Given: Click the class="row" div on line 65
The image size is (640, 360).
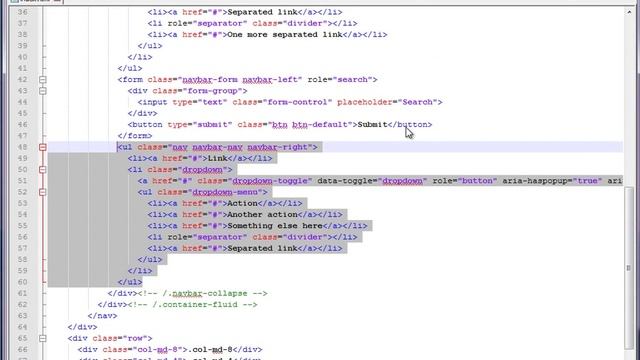Looking at the screenshot, I should [x=110, y=338].
